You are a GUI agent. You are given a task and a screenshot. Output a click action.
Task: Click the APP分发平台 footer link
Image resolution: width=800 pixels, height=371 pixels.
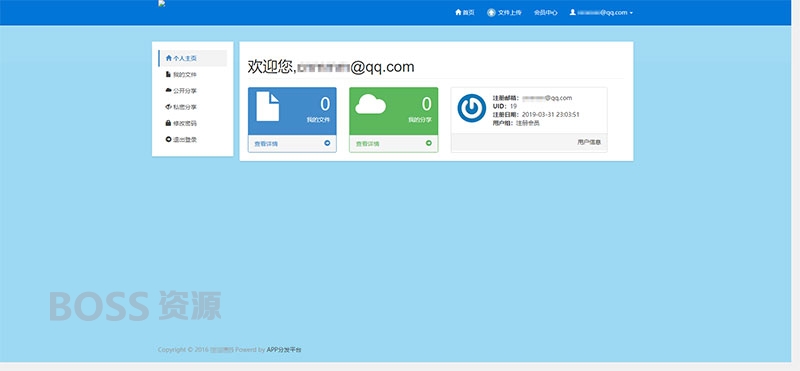(284, 350)
